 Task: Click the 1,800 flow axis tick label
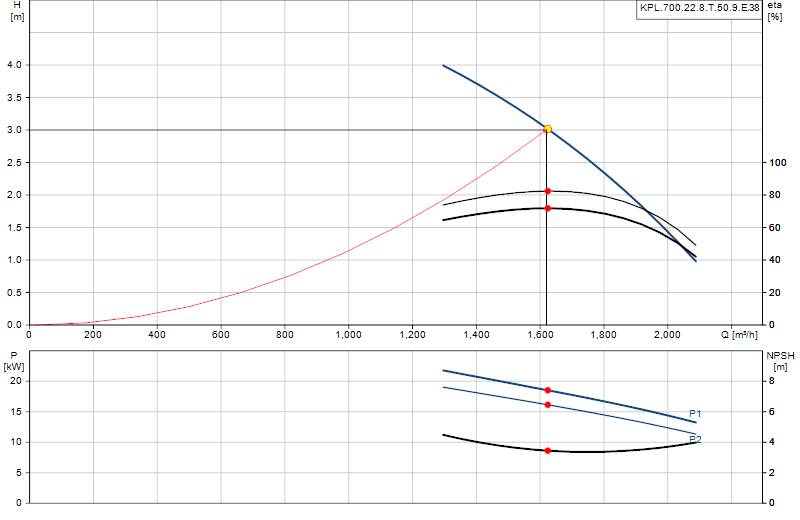pos(604,335)
